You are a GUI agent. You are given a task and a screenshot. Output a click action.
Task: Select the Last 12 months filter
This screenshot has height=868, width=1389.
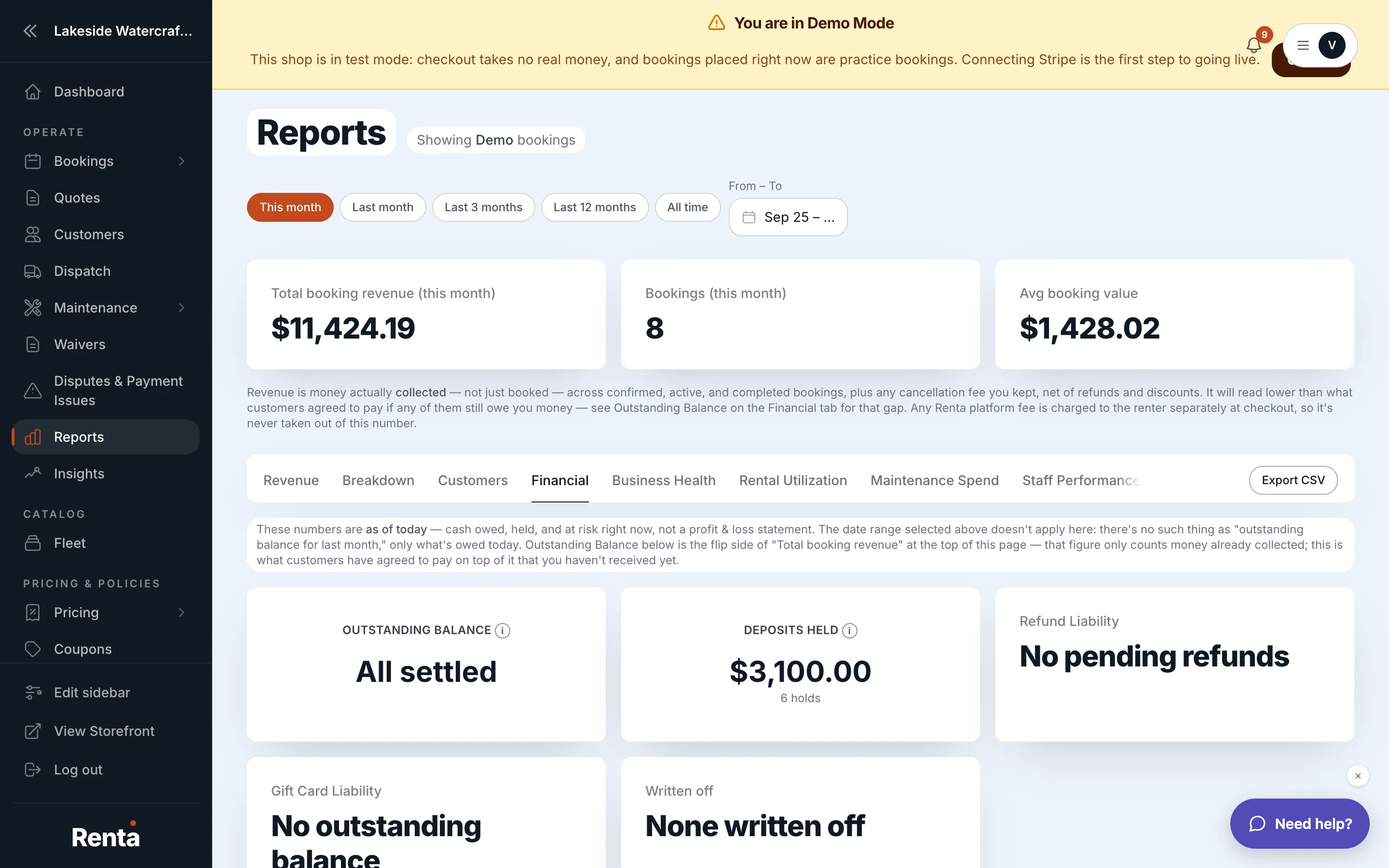coord(595,207)
